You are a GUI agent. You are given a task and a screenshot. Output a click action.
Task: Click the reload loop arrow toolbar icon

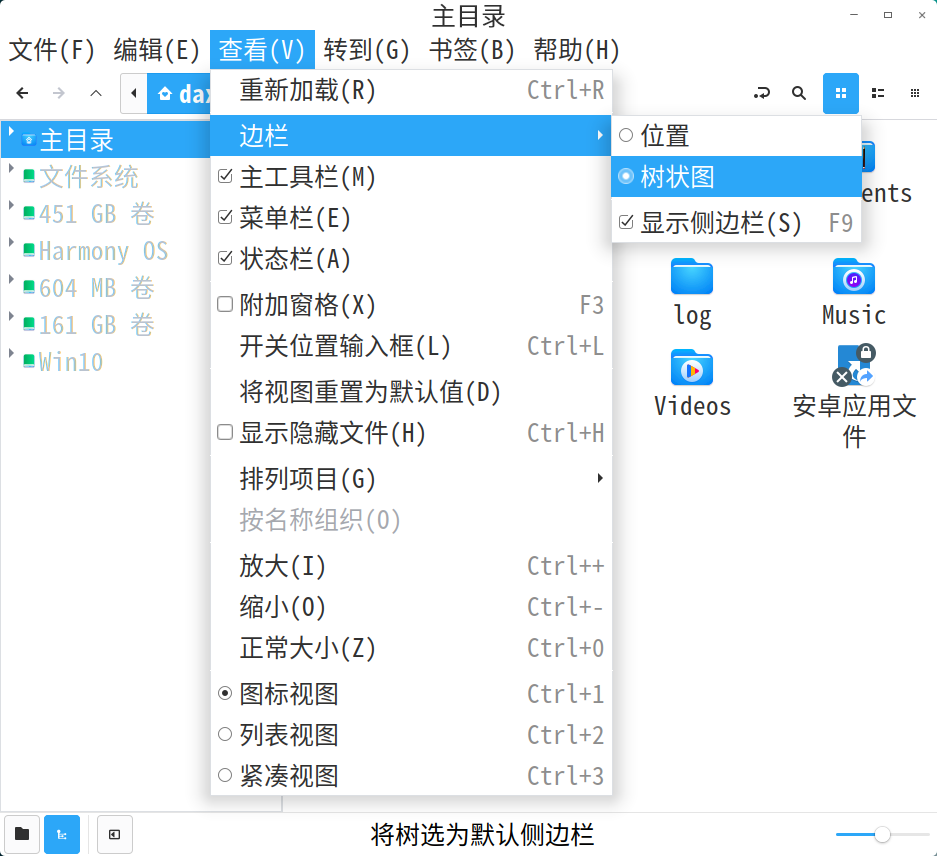click(761, 93)
